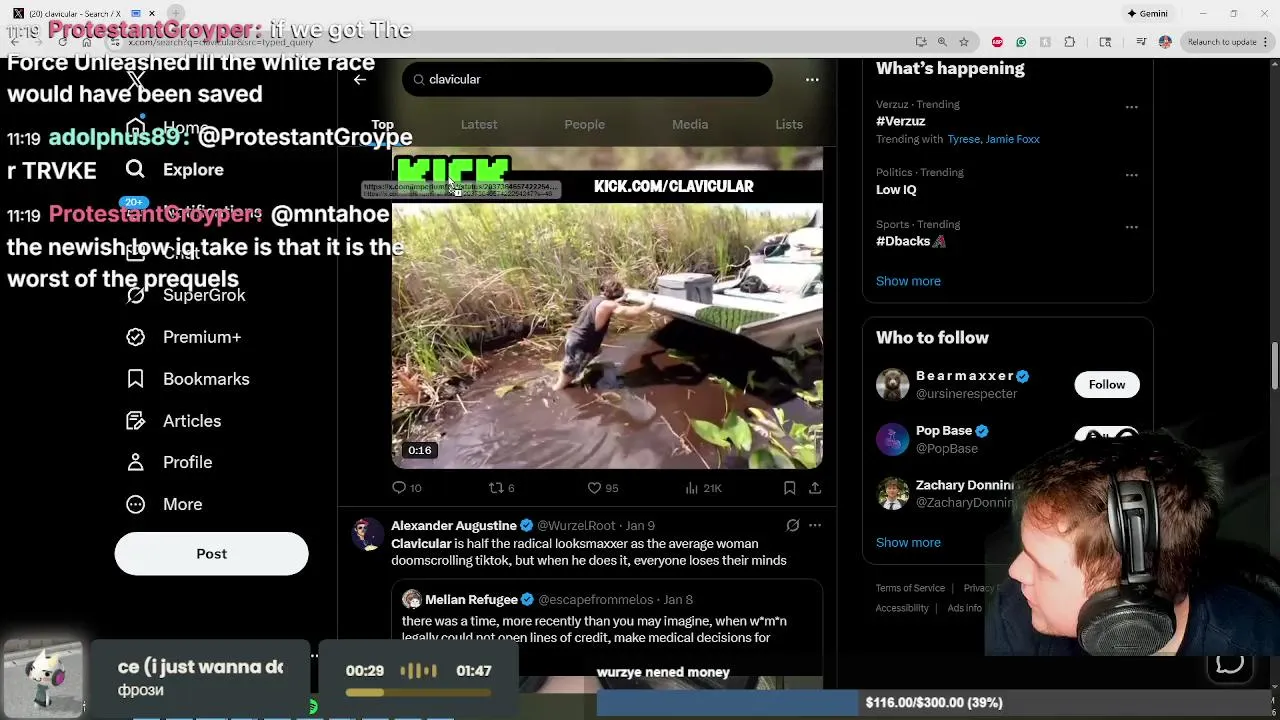This screenshot has height=720, width=1280.
Task: Open Alexander Augustine's avatar
Action: [x=367, y=534]
